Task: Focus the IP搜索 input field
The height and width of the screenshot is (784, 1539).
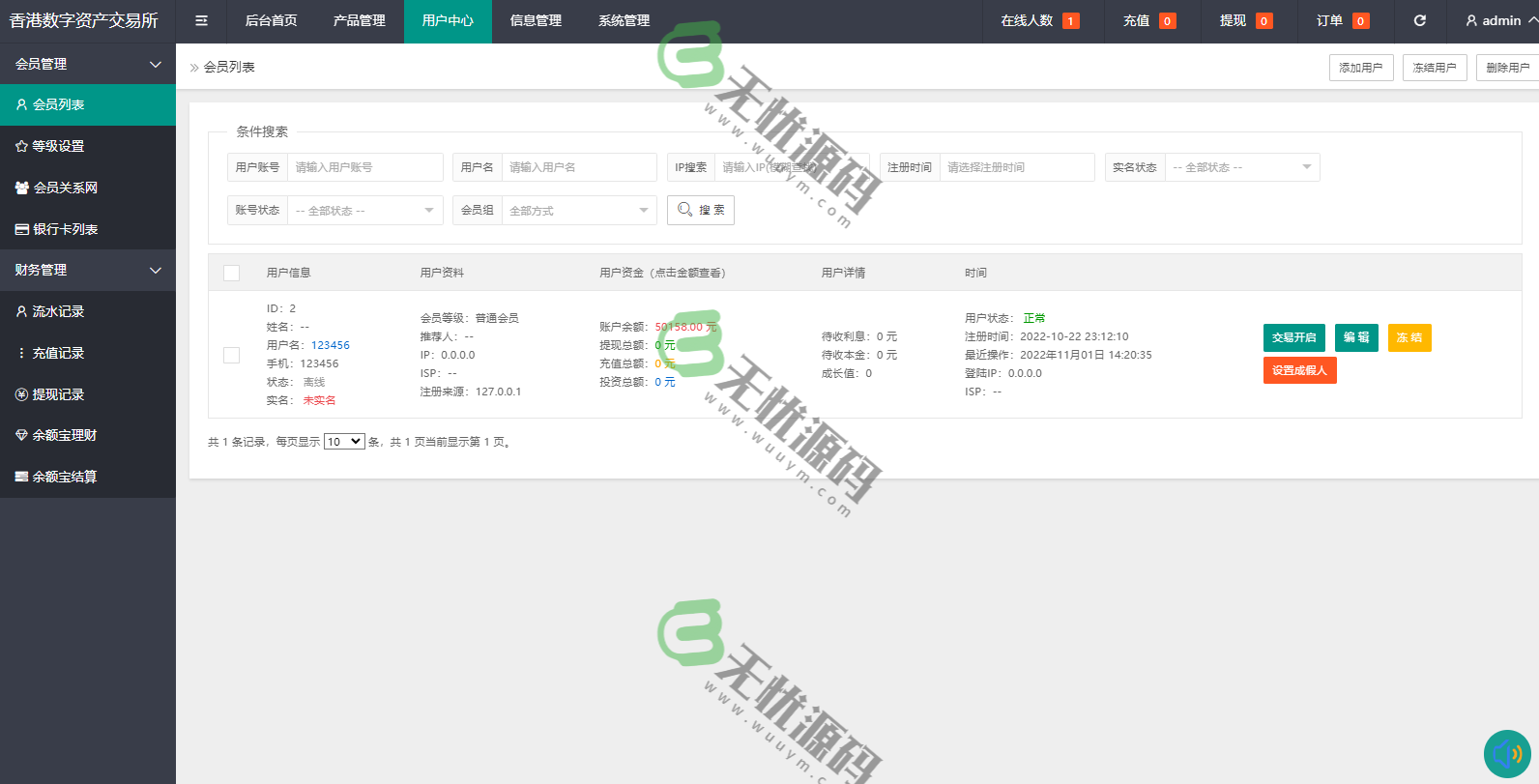Action: (x=792, y=167)
